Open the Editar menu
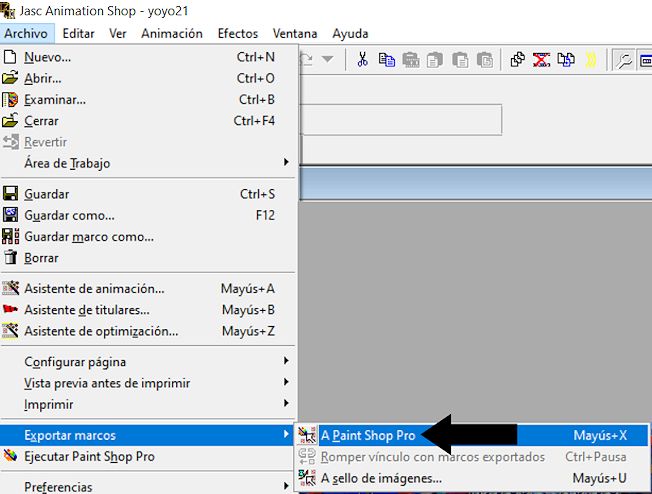 [x=79, y=34]
